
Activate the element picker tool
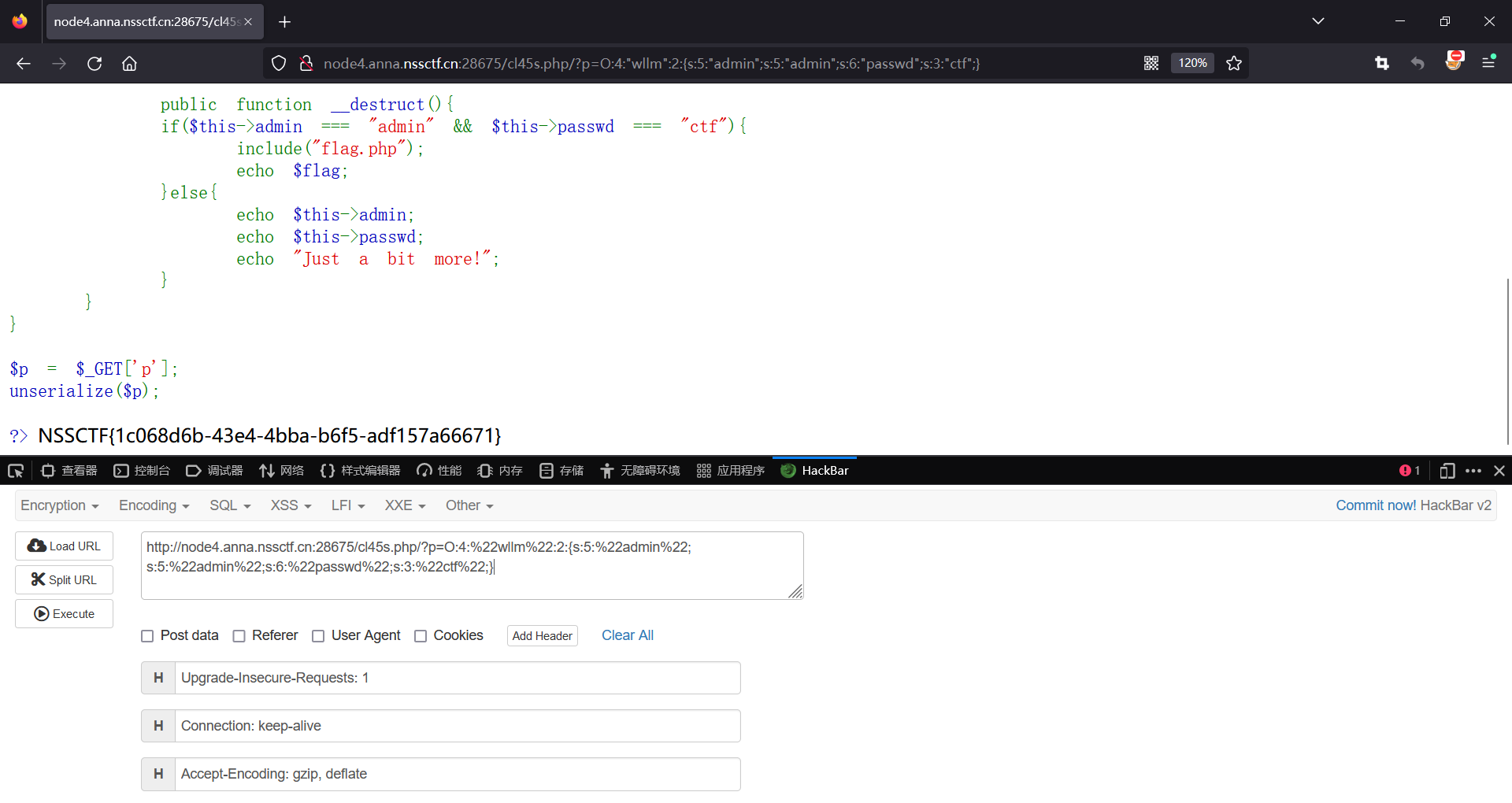point(16,471)
